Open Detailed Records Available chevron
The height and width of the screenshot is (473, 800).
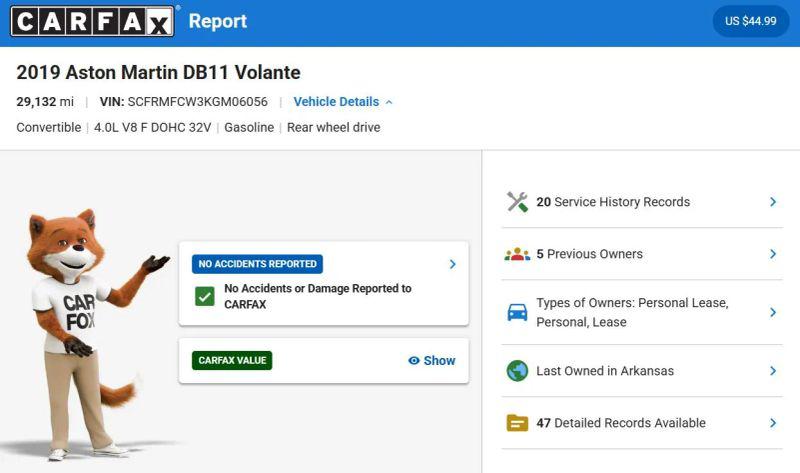[x=773, y=423]
